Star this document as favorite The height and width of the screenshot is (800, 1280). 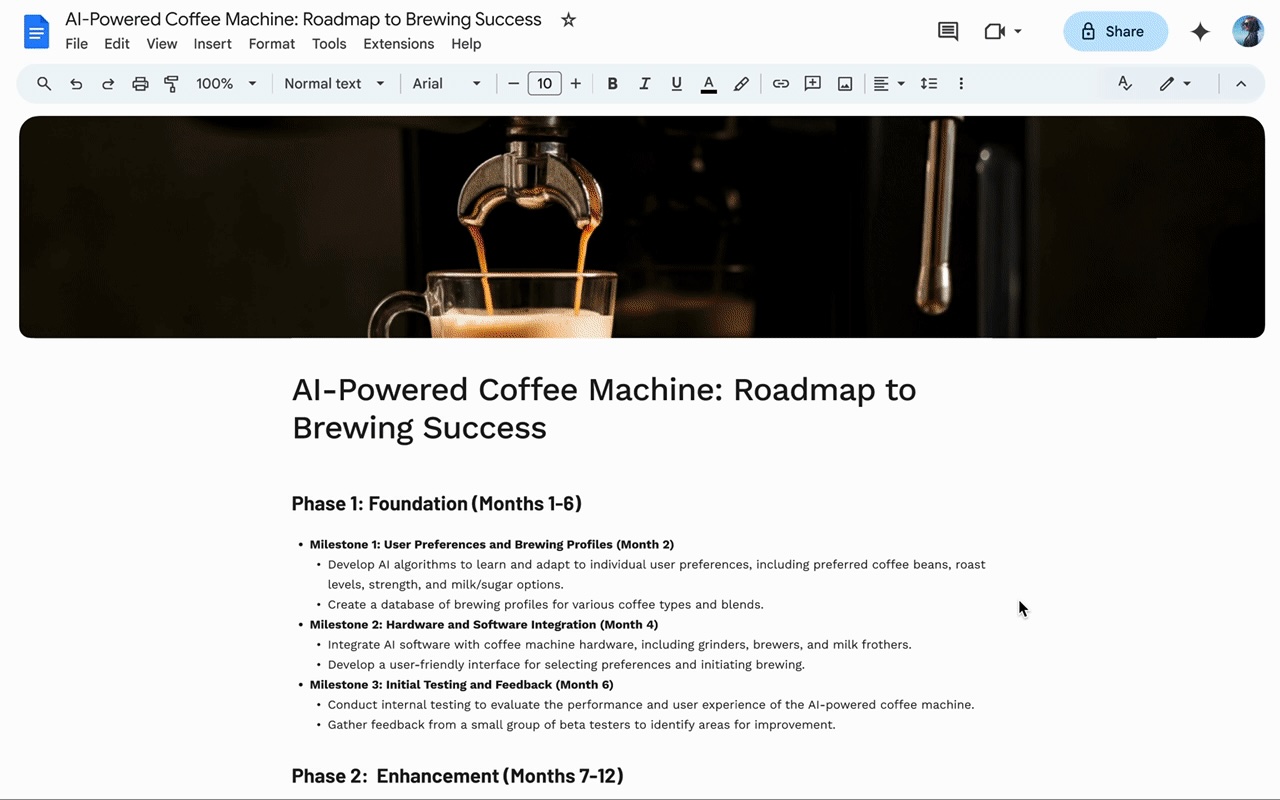click(568, 20)
